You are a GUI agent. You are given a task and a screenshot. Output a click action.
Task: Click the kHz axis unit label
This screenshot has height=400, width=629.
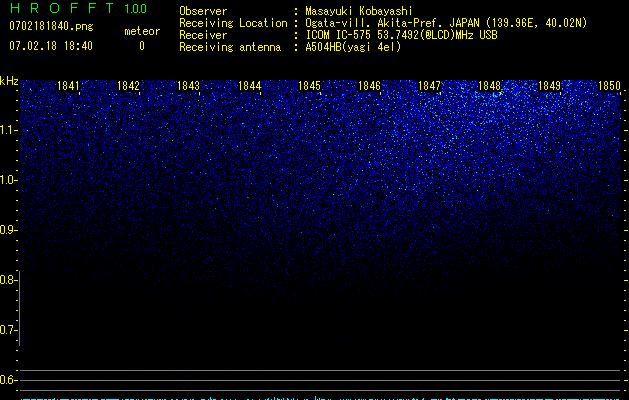tap(10, 81)
